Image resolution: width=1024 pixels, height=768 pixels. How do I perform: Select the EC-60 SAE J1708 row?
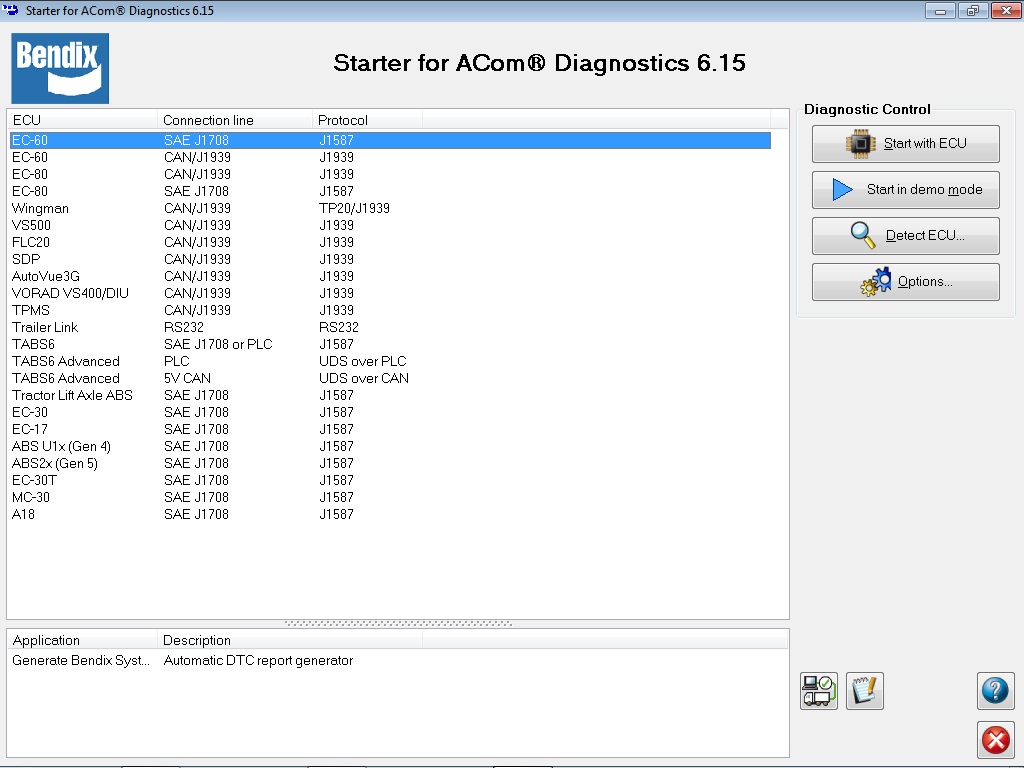coord(391,140)
